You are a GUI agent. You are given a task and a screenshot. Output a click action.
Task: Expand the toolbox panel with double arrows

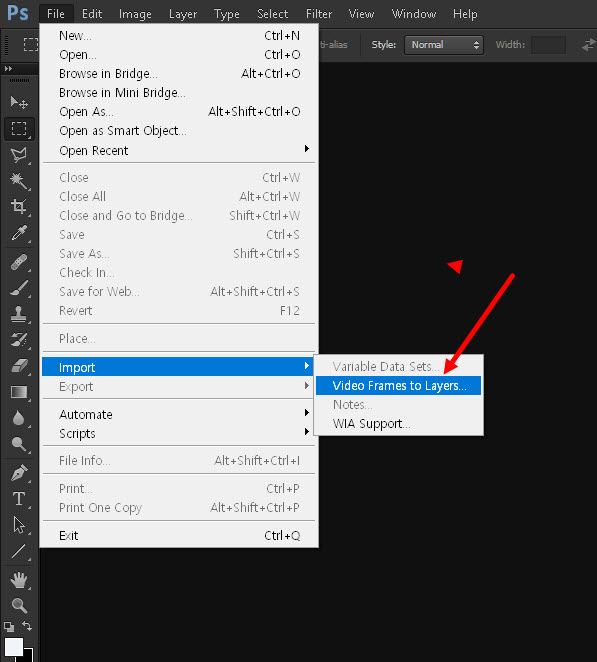(8, 68)
